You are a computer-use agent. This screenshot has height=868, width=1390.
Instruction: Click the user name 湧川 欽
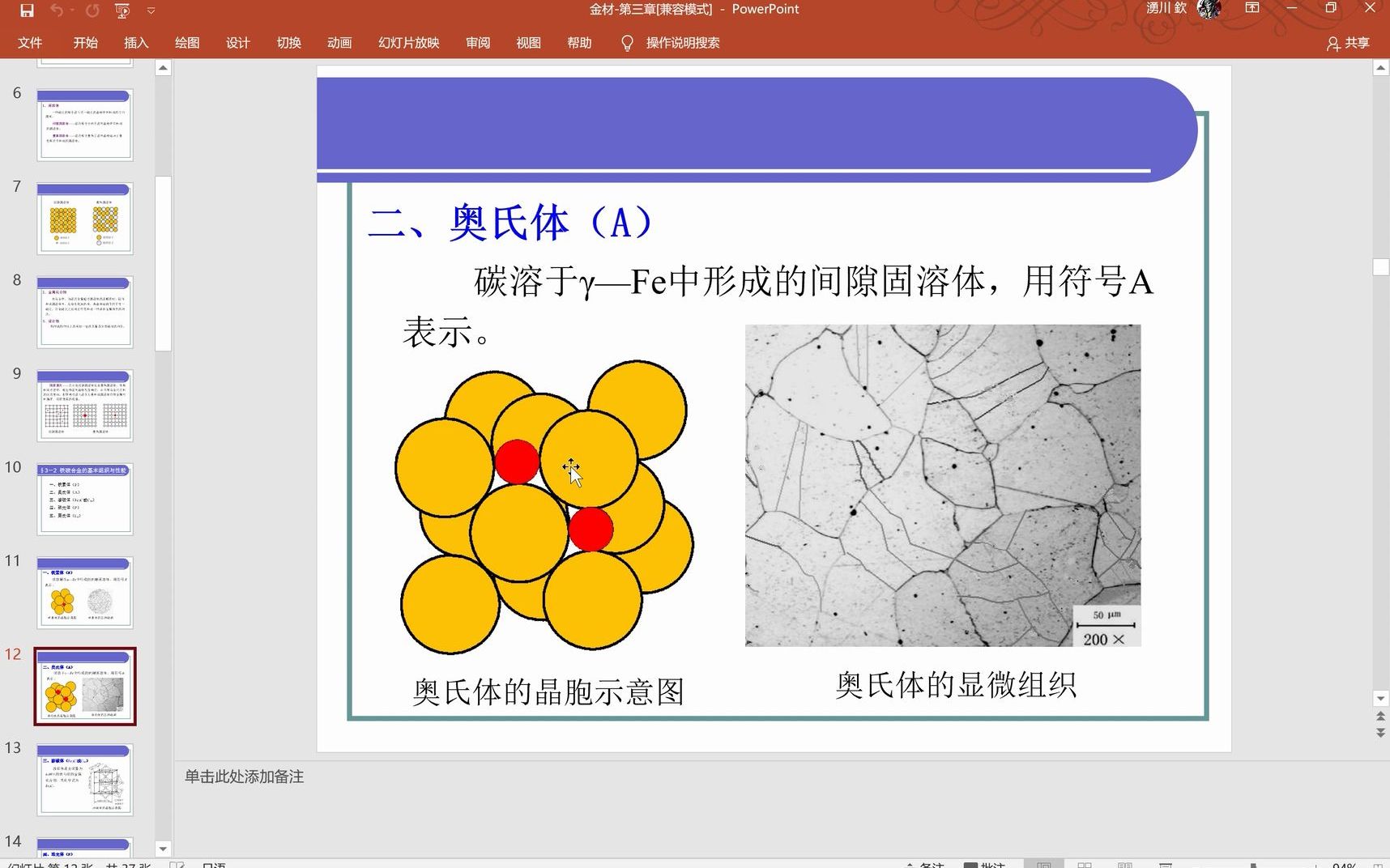[1166, 8]
